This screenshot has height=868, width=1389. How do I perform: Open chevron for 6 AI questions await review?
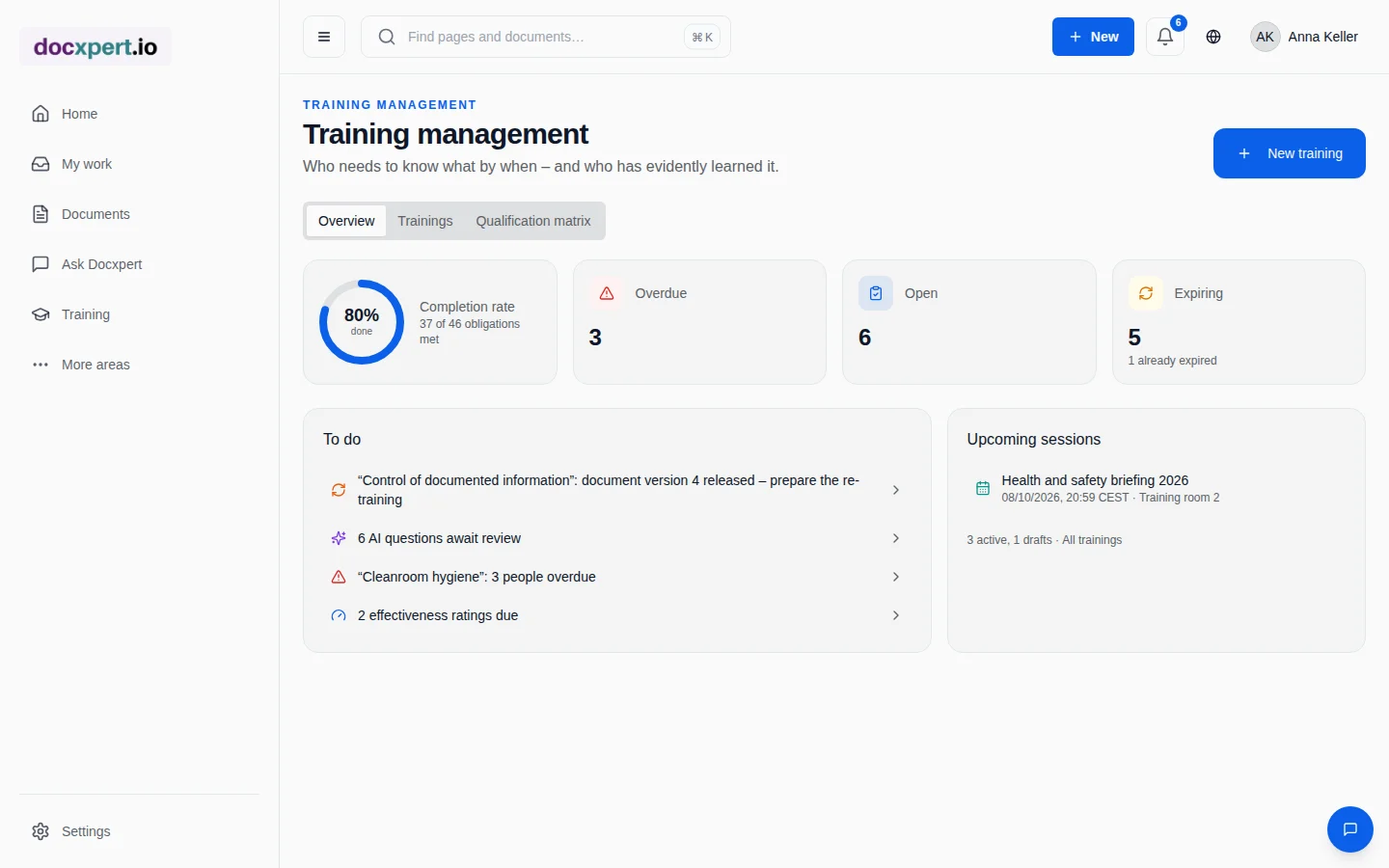(896, 538)
